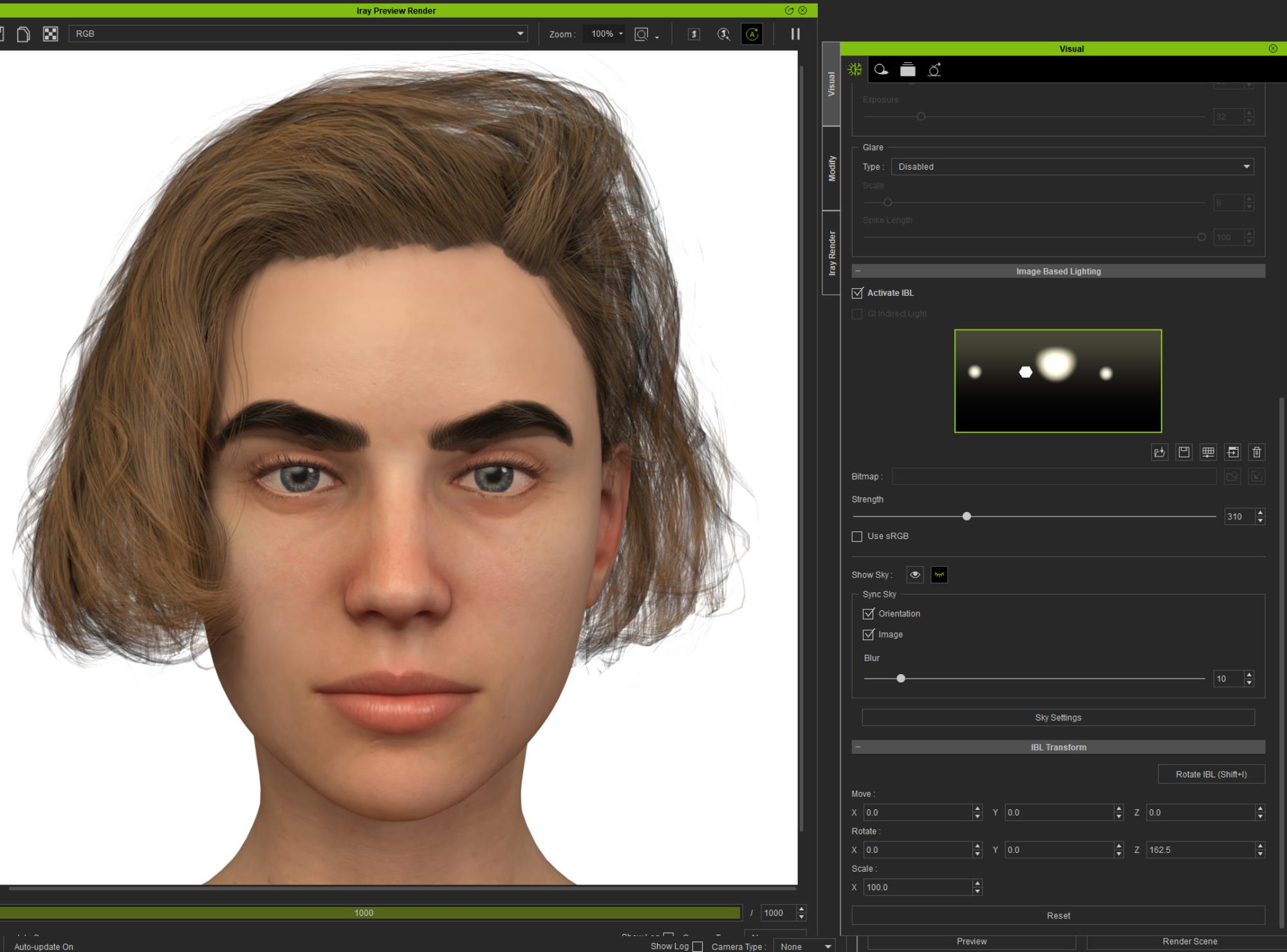Delete the IBL image with the trash icon
This screenshot has width=1287, height=952.
[1257, 452]
